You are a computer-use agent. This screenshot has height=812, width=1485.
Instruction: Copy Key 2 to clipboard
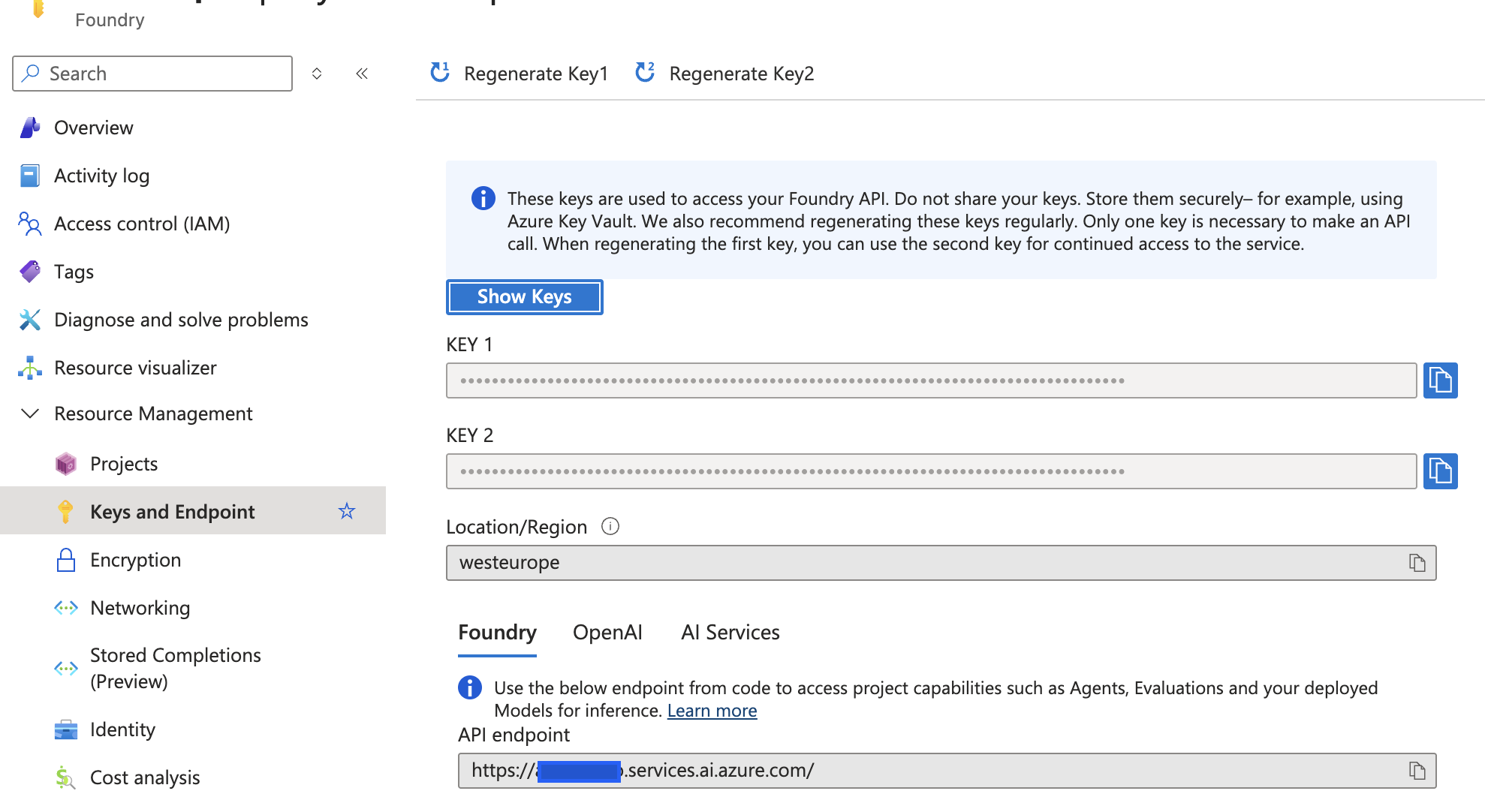[1440, 471]
